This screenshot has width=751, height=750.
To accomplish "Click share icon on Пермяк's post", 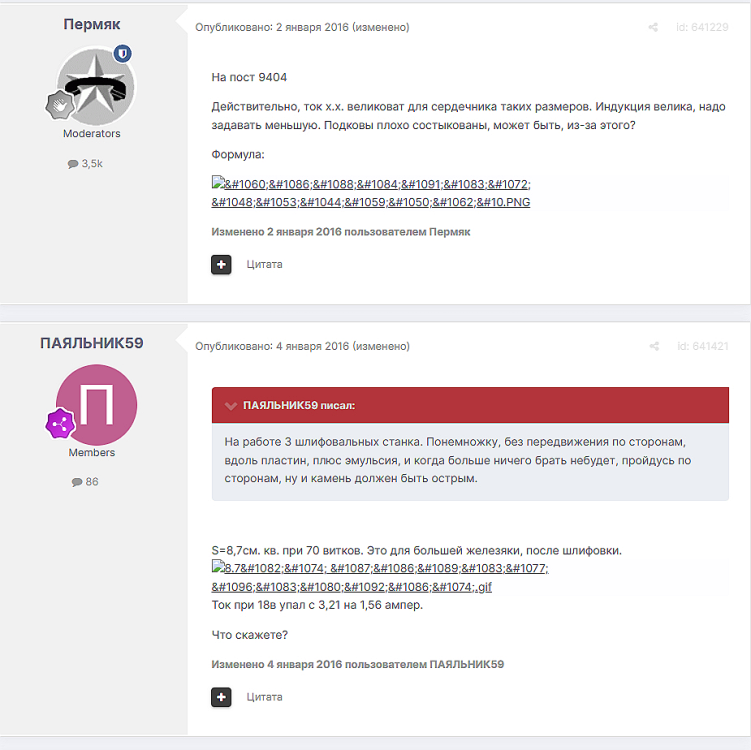I will [653, 27].
